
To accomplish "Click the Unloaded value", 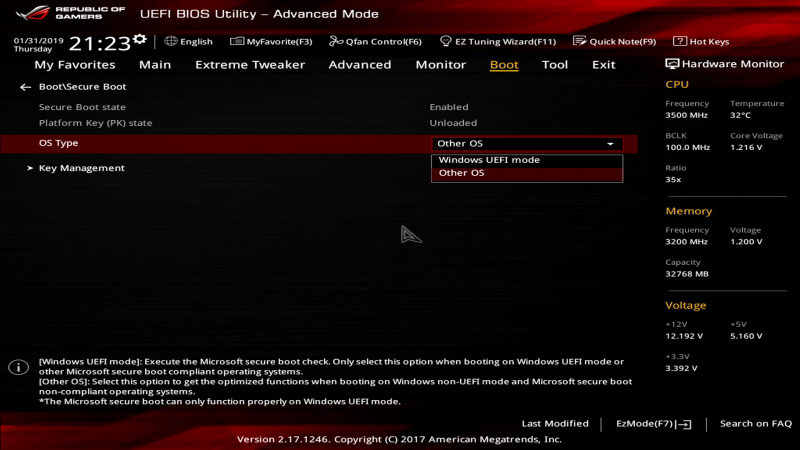I will pos(453,123).
